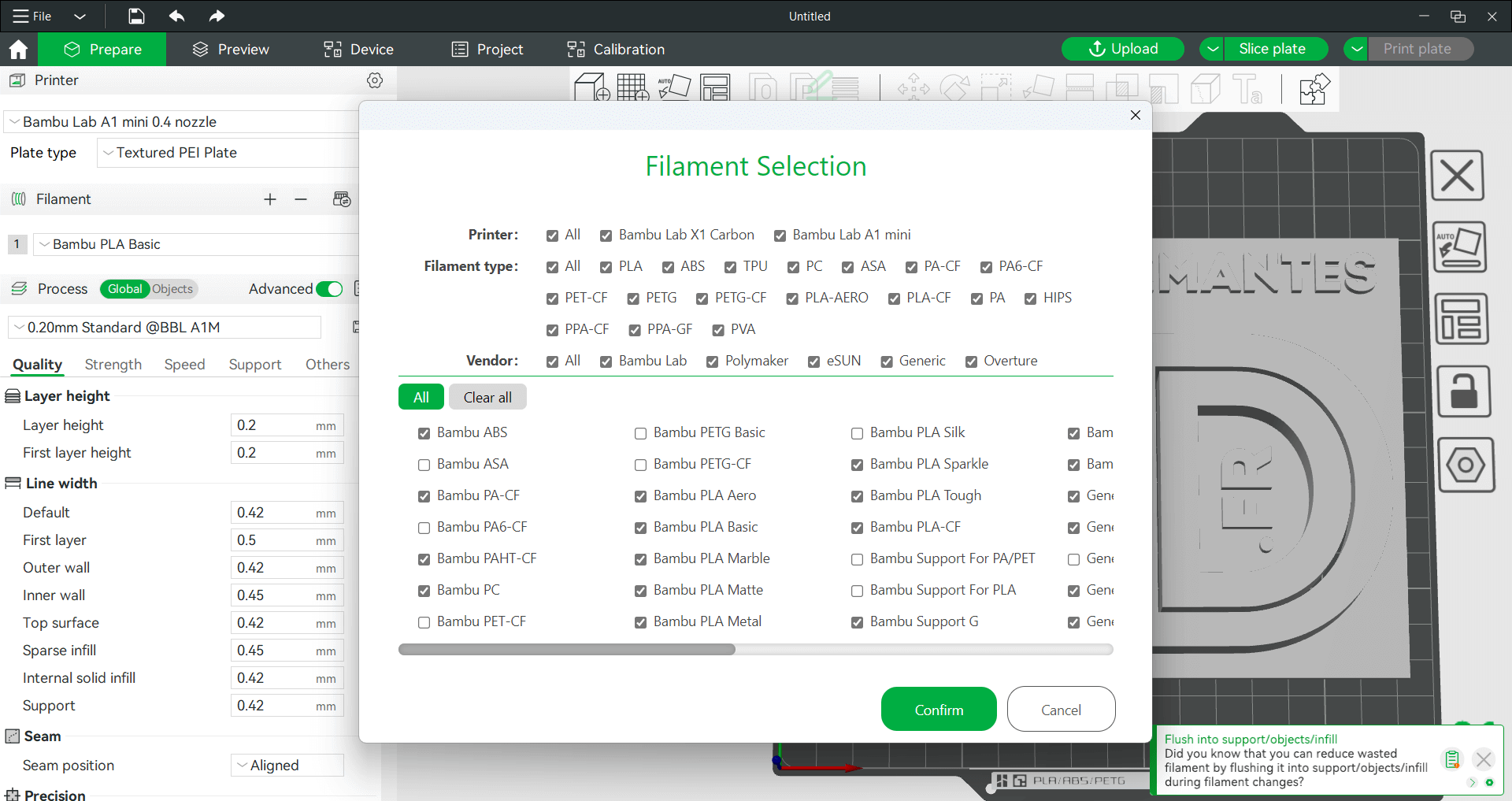
Task: Click the Add plate grid icon
Action: tap(633, 87)
